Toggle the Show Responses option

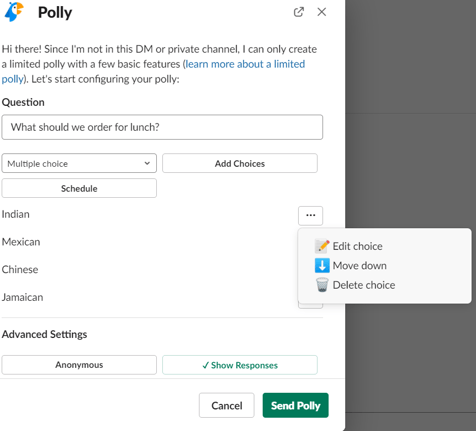240,365
